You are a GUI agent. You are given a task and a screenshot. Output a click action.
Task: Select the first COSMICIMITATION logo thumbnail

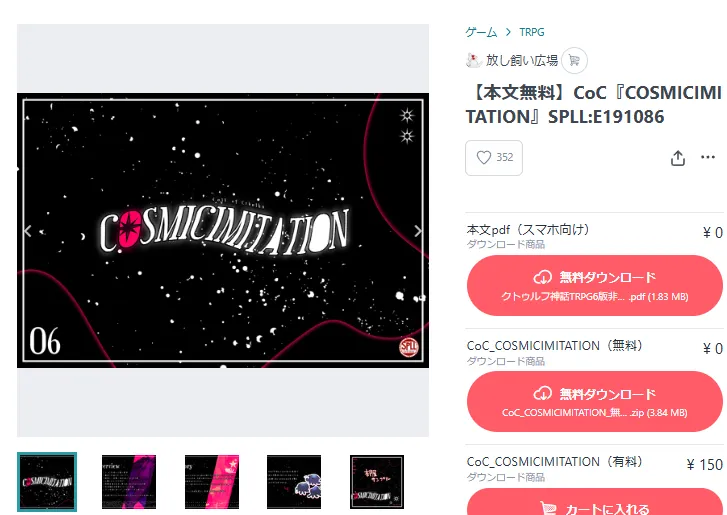pos(47,482)
